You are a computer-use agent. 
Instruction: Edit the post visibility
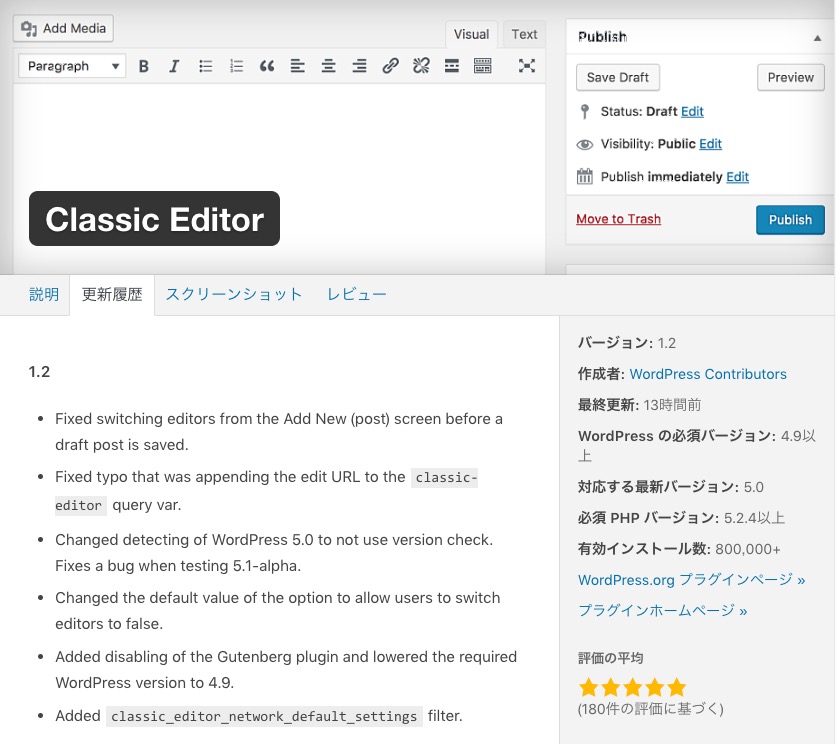[x=711, y=144]
